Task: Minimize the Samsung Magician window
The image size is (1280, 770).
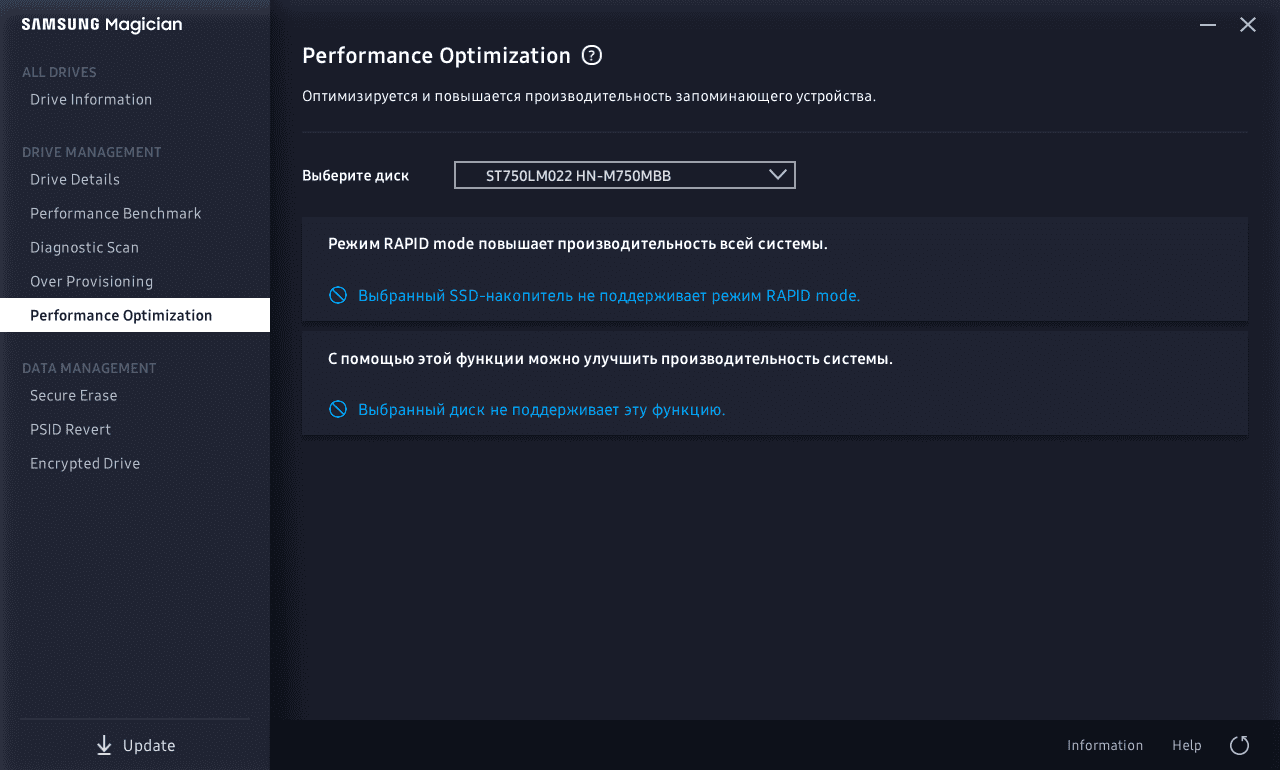Action: point(1208,25)
